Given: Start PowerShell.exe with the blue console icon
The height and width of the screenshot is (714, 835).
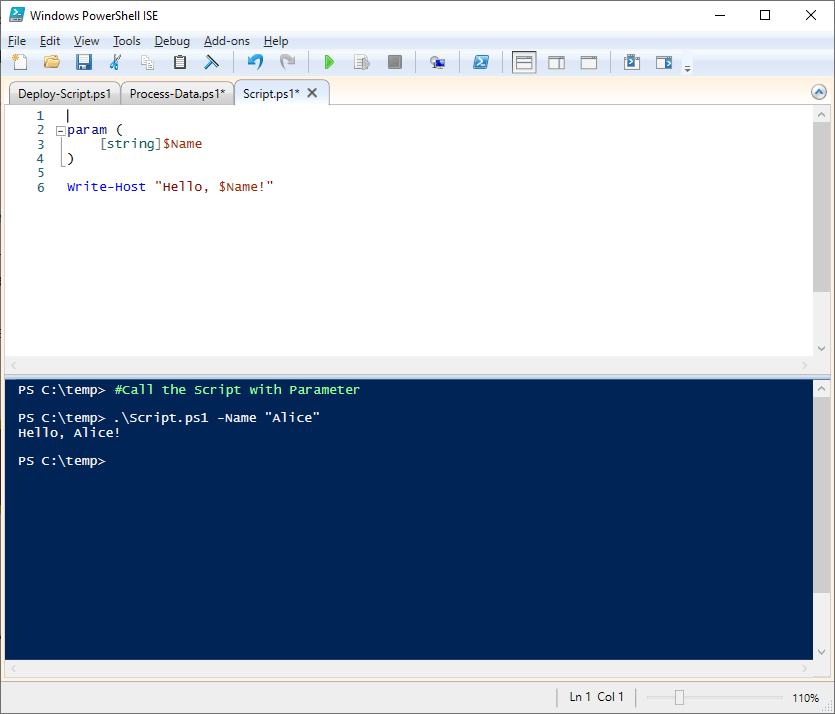Looking at the screenshot, I should [481, 62].
